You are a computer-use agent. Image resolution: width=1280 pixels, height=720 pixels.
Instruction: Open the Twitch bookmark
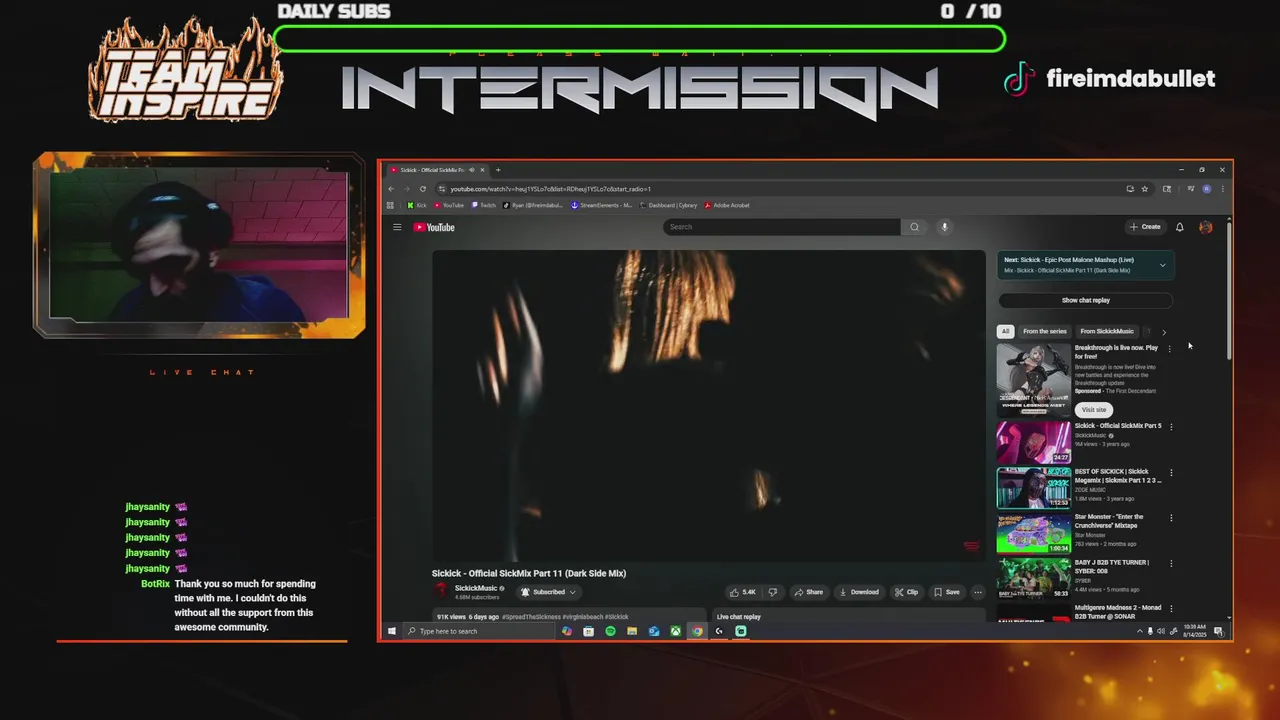pos(483,205)
